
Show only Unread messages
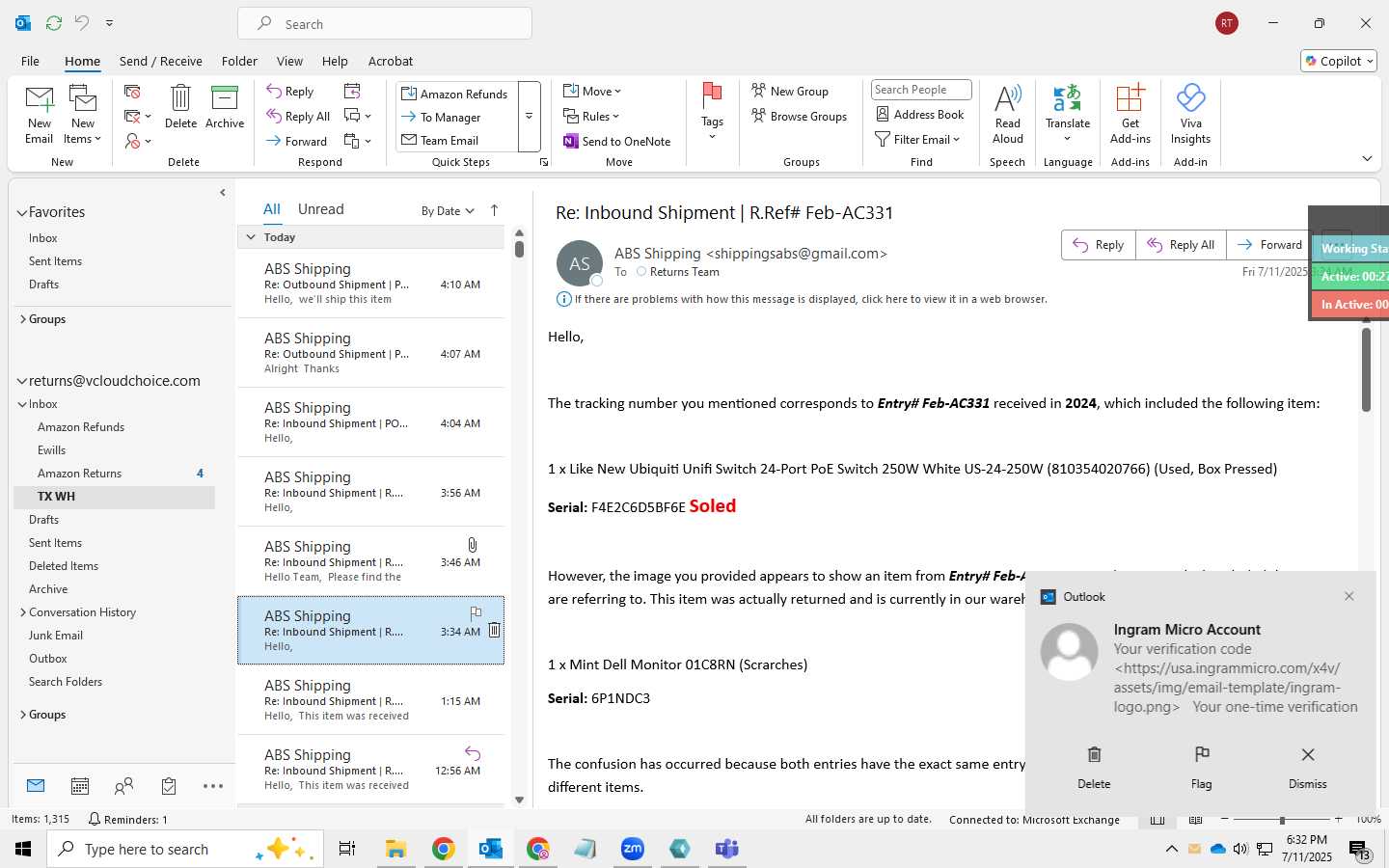(x=321, y=209)
